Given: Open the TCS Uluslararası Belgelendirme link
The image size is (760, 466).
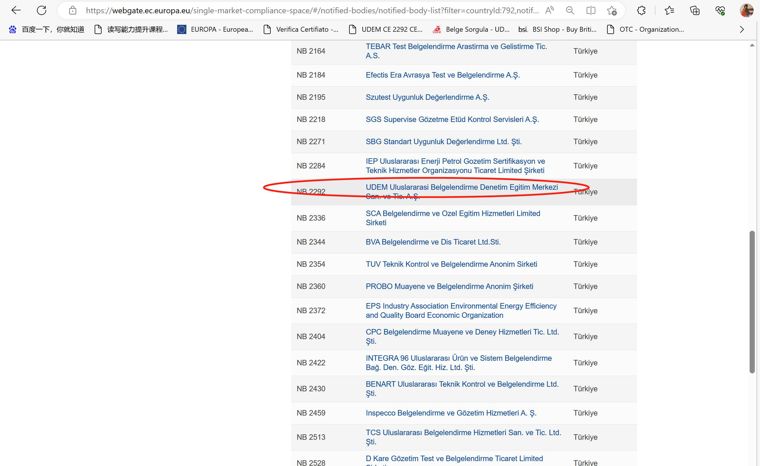Looking at the screenshot, I should point(463,437).
